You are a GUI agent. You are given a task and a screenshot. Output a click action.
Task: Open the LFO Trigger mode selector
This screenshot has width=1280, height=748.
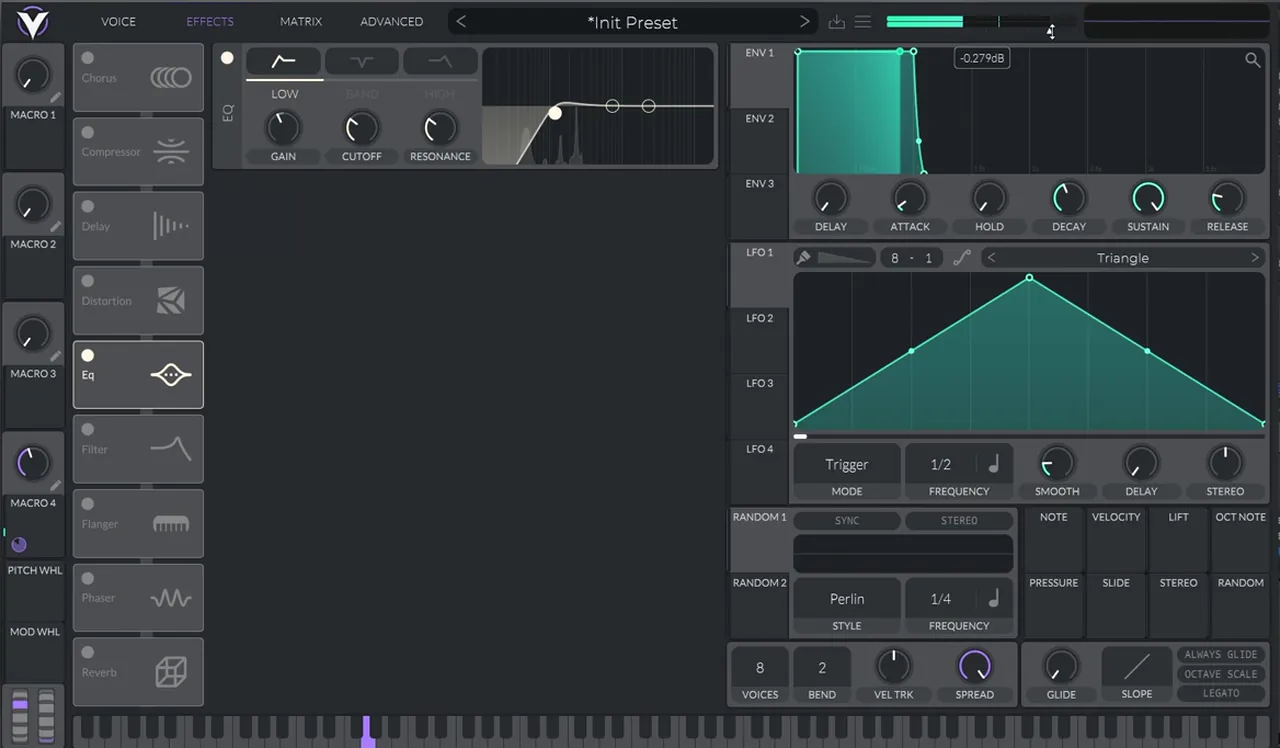coord(847,464)
